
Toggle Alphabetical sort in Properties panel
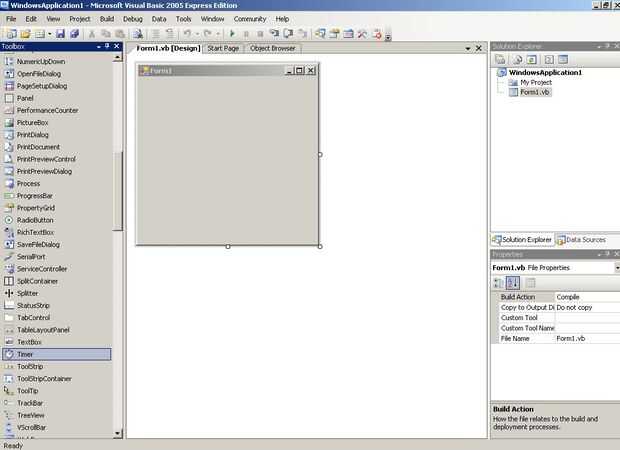coord(513,283)
